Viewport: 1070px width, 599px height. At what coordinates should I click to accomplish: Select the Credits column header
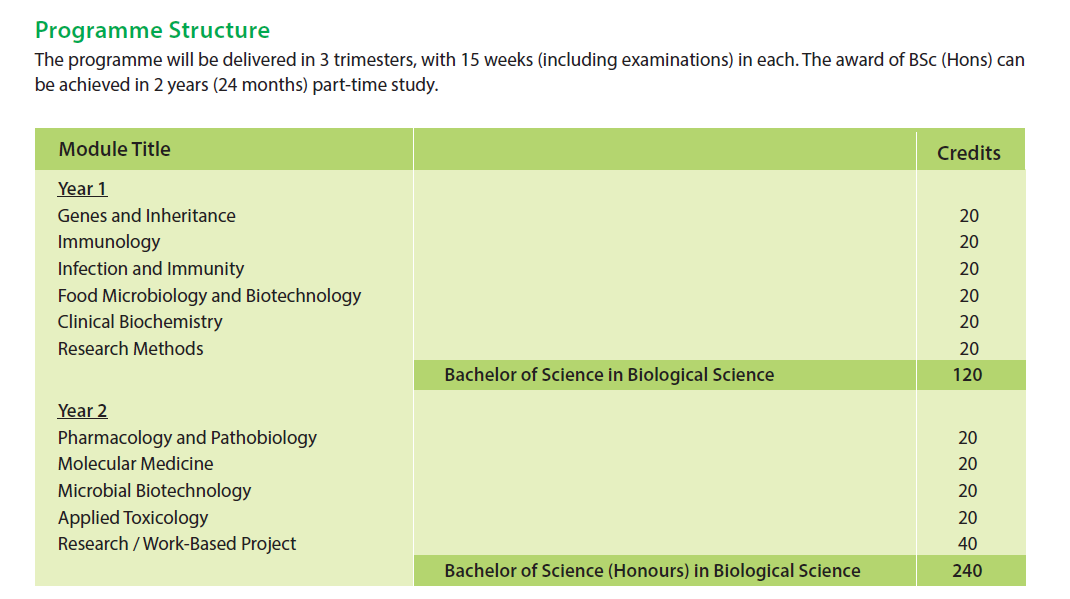pyautogui.click(x=968, y=153)
